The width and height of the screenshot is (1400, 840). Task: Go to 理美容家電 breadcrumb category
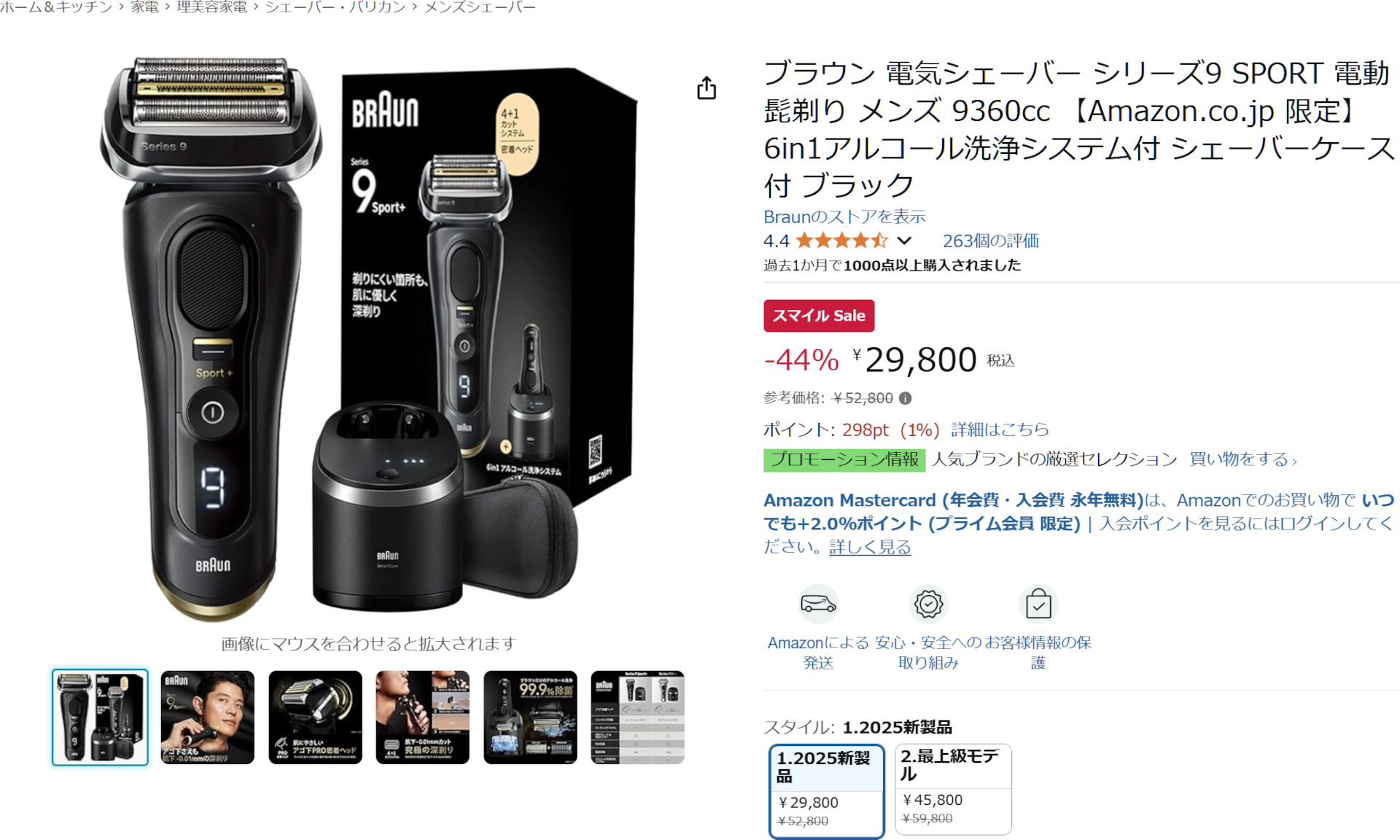pos(211,7)
